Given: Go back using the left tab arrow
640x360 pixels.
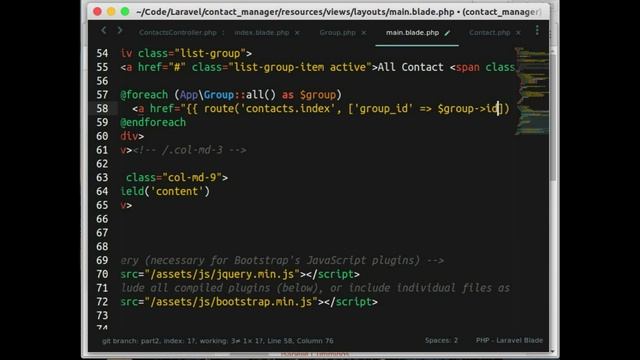Looking at the screenshot, I should click(x=104, y=30).
